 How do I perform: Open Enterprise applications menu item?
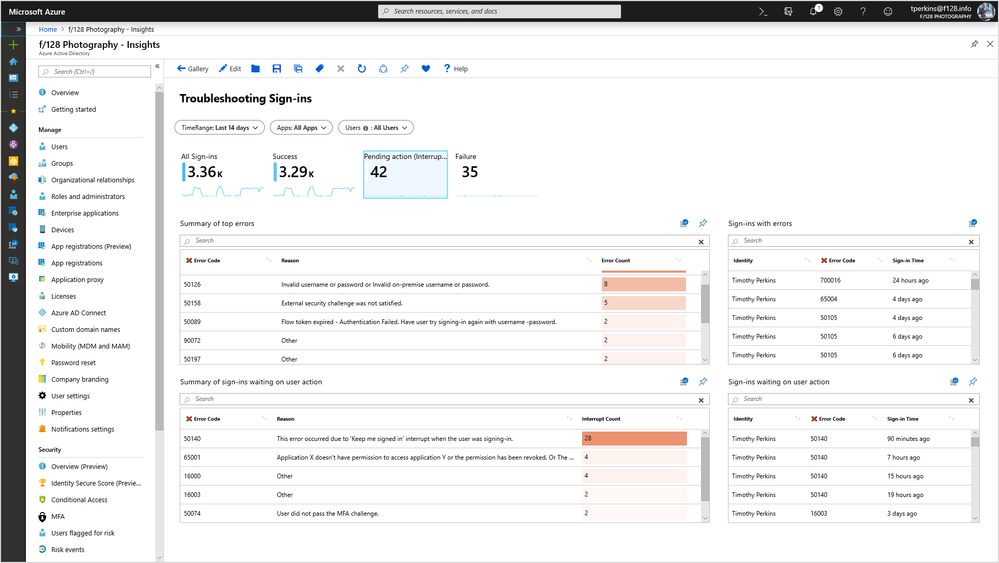85,213
